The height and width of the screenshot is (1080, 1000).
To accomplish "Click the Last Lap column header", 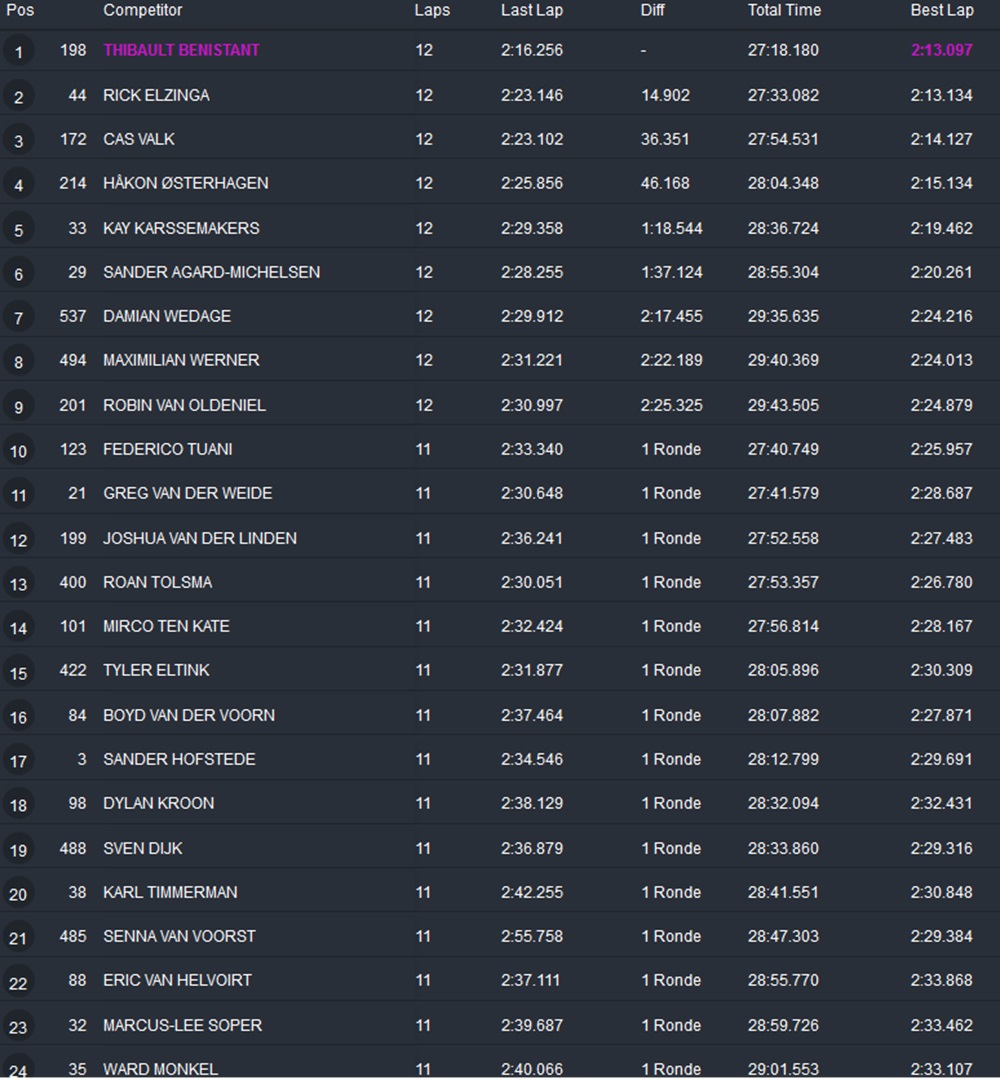I will pos(532,10).
